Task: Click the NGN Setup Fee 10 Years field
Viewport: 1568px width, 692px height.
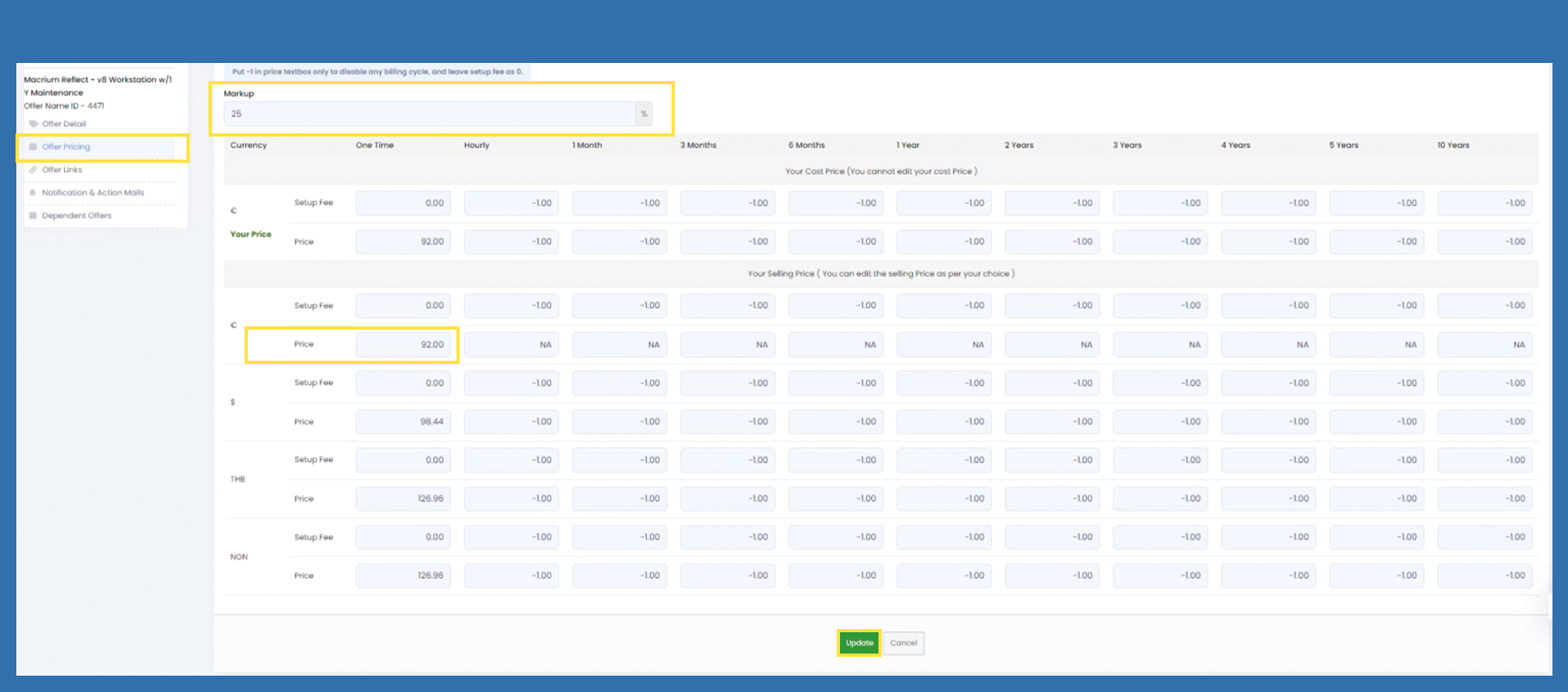Action: [x=1484, y=537]
